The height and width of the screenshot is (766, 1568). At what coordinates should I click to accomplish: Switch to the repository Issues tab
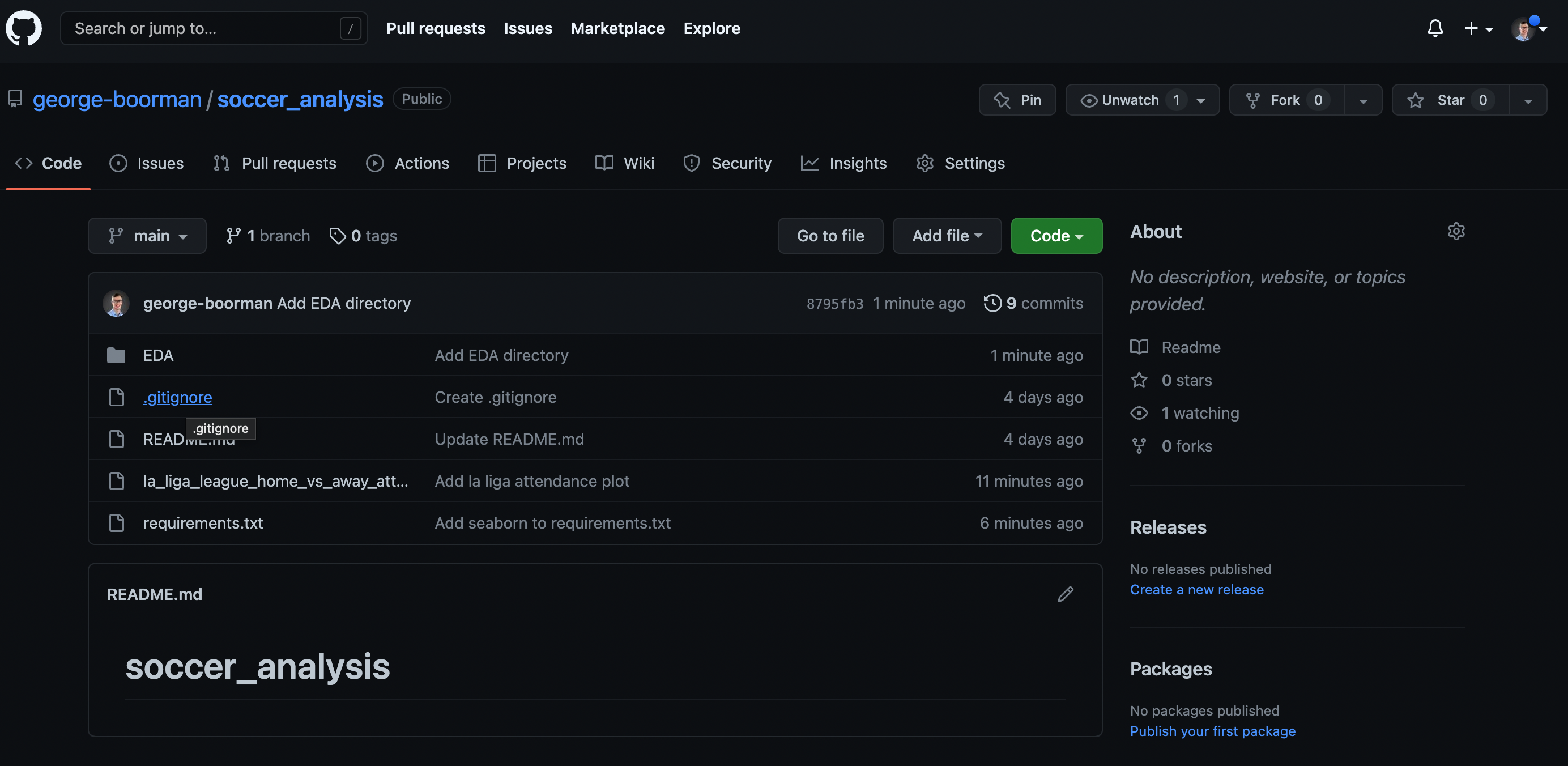pos(146,163)
